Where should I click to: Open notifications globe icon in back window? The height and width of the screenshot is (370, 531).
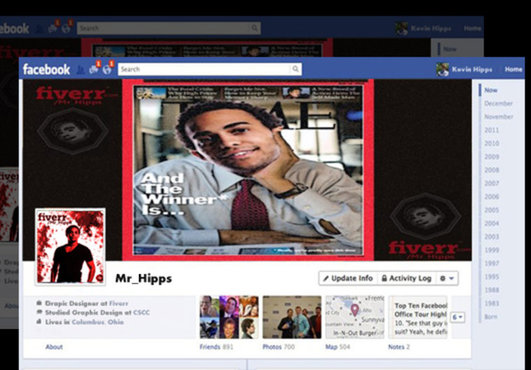pyautogui.click(x=66, y=28)
